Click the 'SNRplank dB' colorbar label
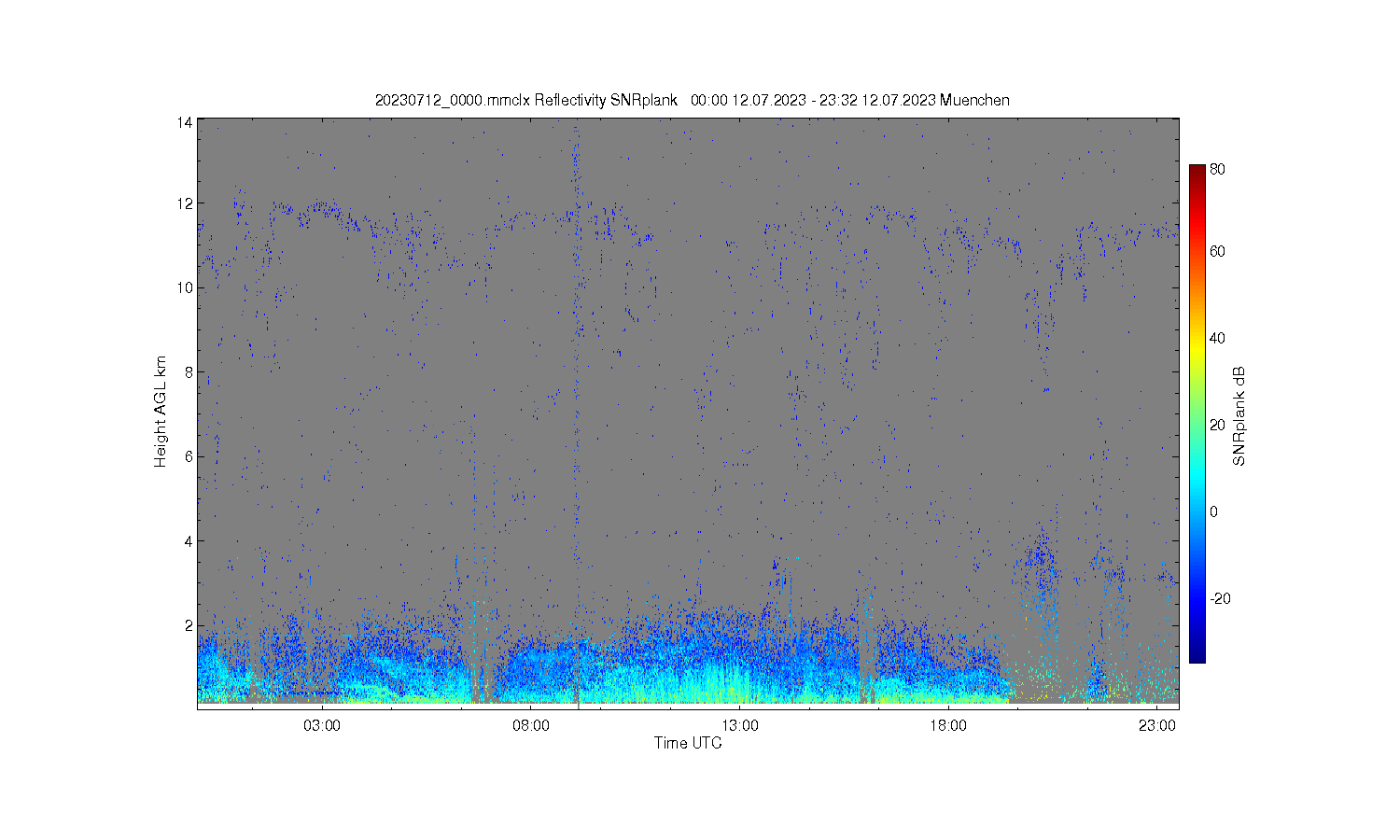The width and height of the screenshot is (1400, 840). click(x=1239, y=416)
